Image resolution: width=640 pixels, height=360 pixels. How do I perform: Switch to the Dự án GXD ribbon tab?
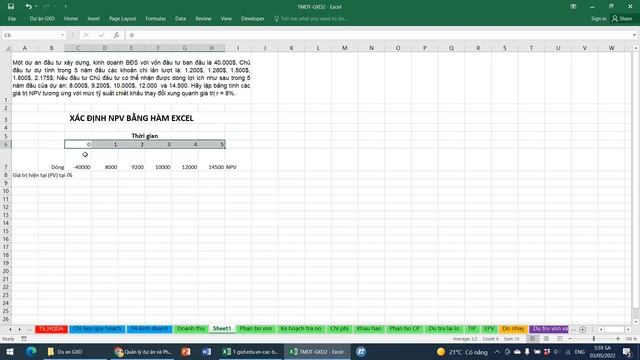tap(42, 19)
